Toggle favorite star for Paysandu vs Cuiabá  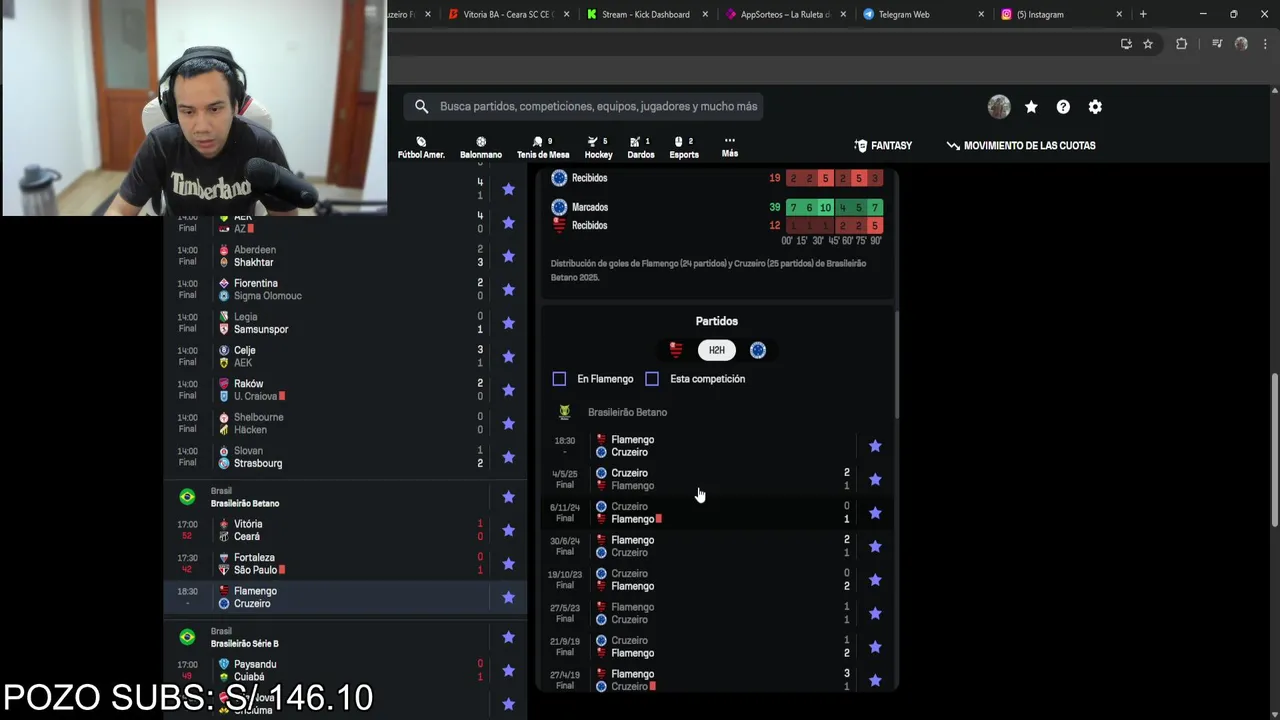pyautogui.click(x=508, y=670)
